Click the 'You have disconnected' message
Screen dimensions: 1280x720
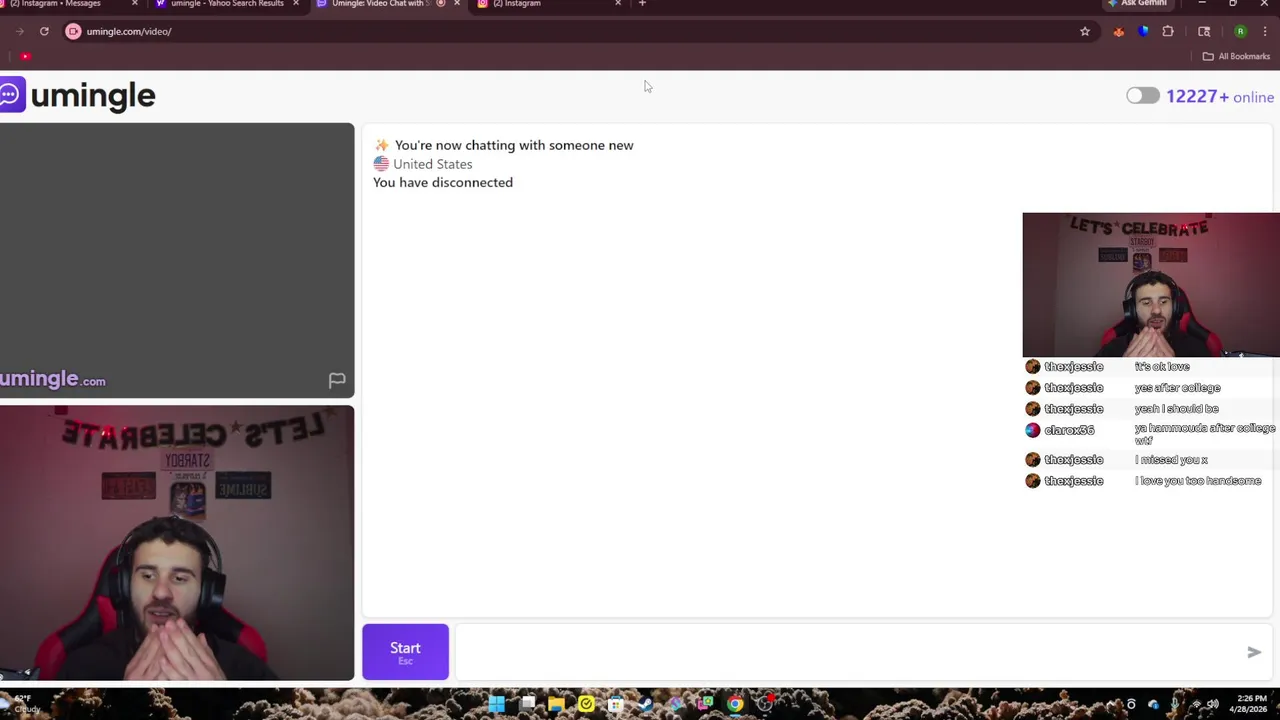[443, 182]
